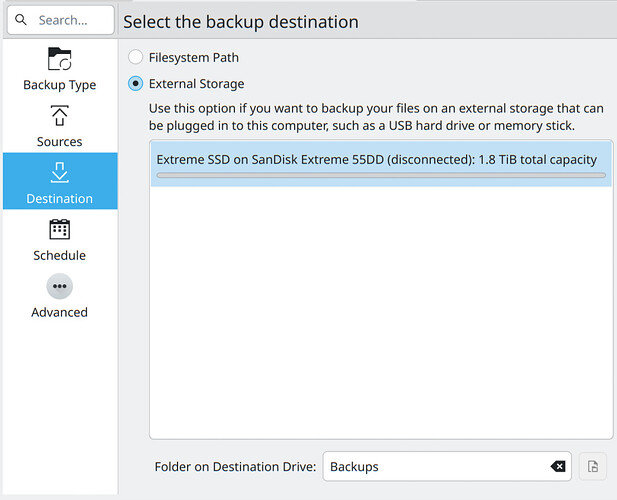Select the External Storage radio button

point(136,84)
